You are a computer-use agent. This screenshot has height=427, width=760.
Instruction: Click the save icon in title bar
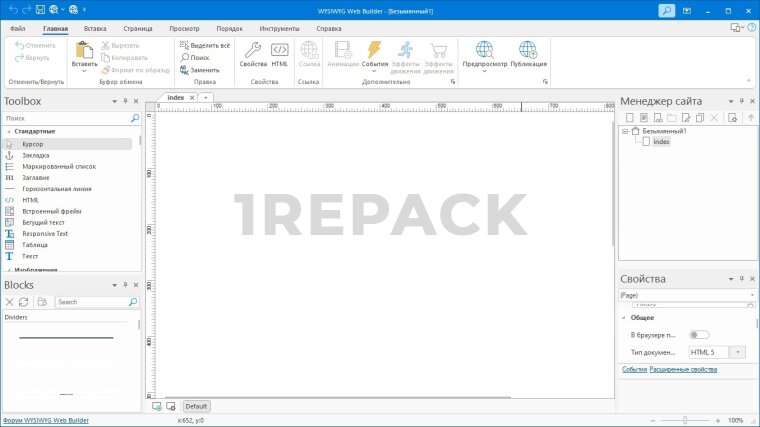coord(39,10)
